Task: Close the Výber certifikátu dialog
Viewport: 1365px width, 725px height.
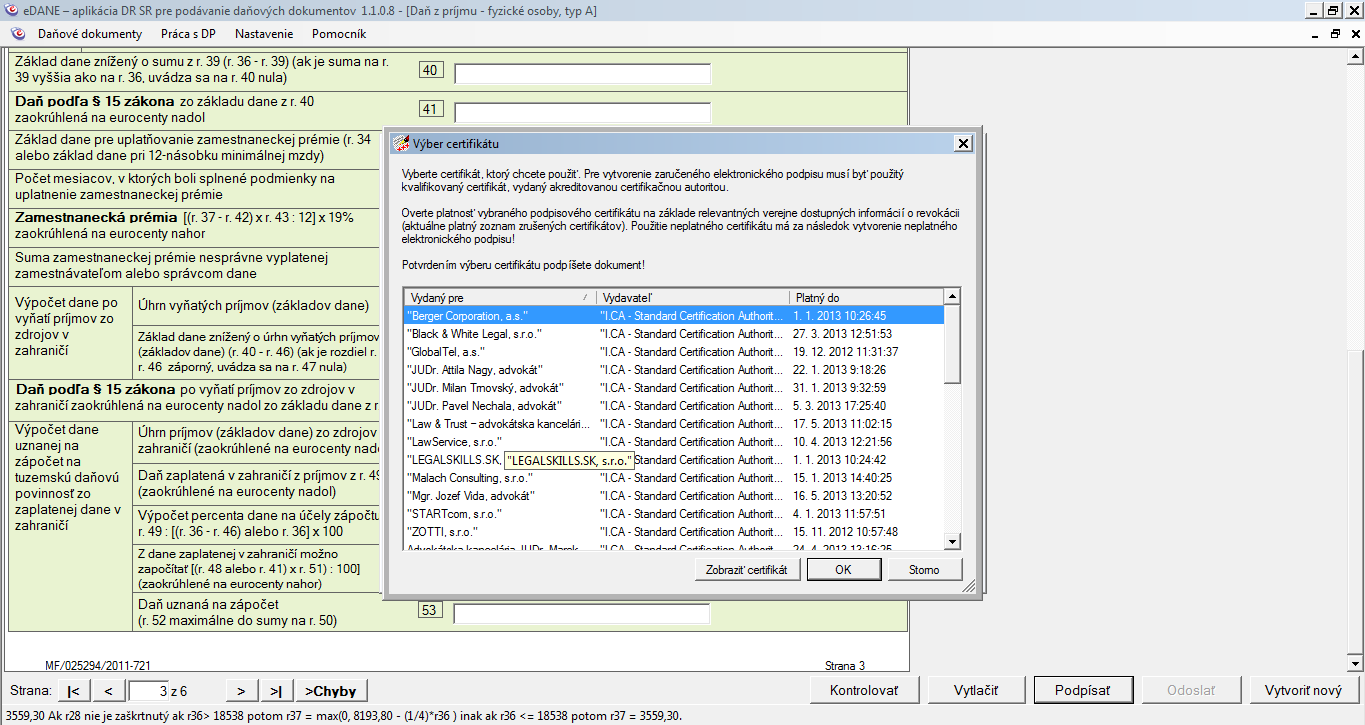Action: [963, 143]
